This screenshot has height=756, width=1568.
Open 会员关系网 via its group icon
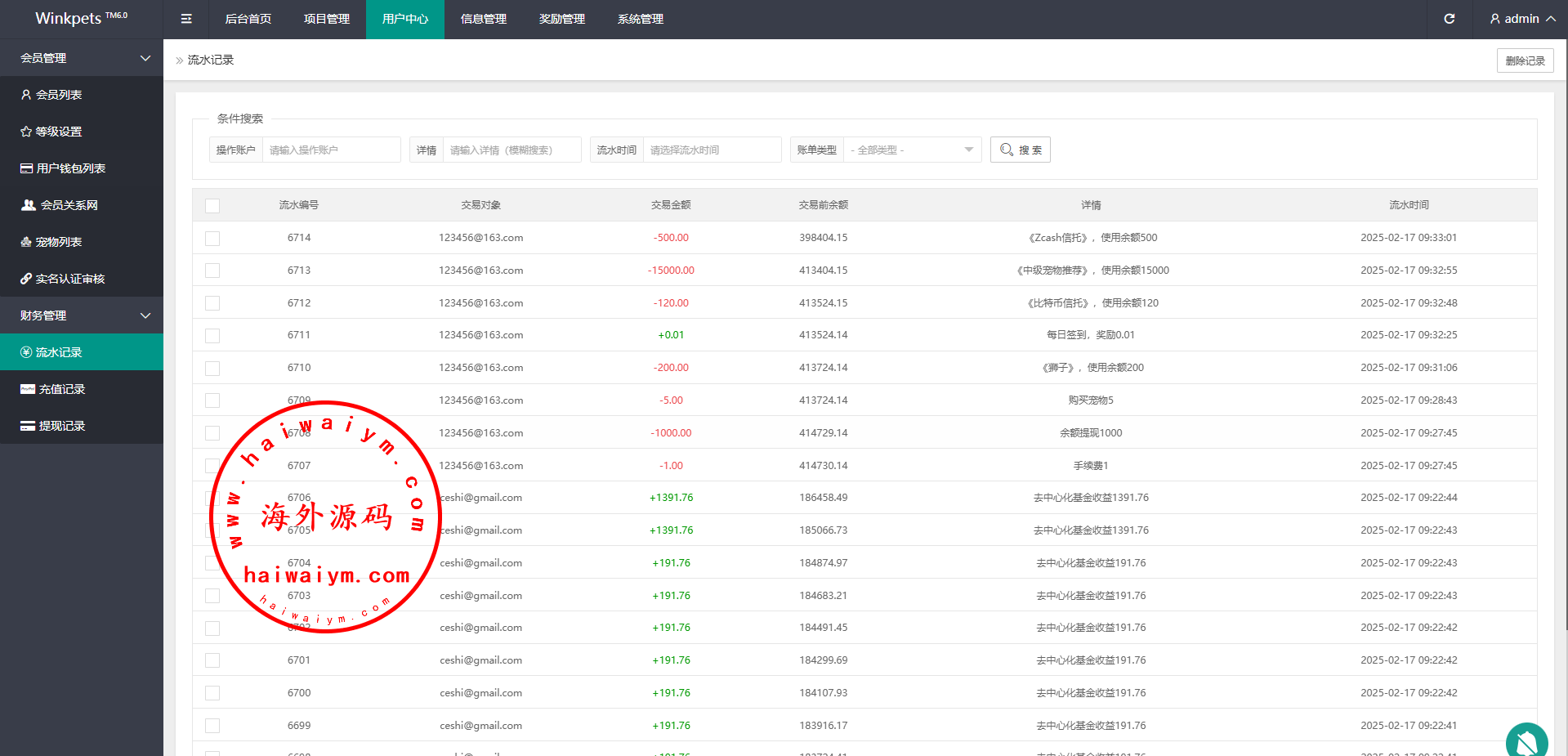(29, 205)
